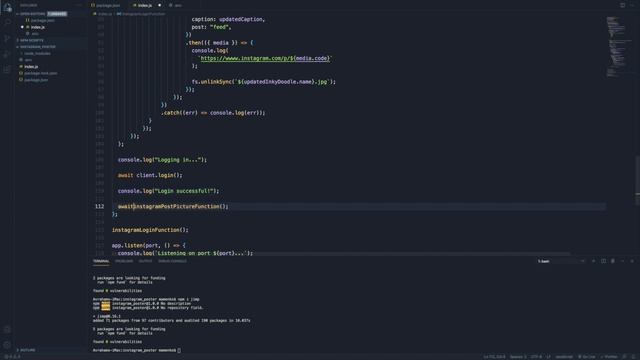Open the terminal shell selector dropdown

coord(561,261)
